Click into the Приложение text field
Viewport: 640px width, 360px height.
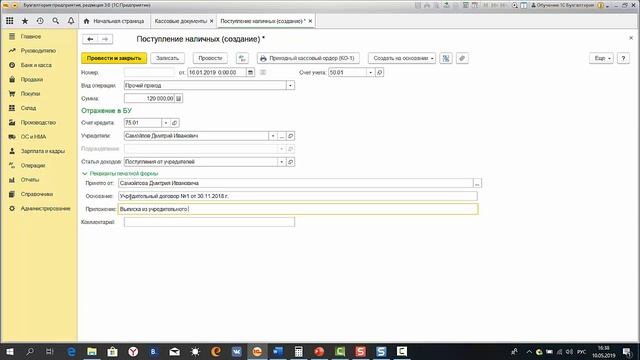[298, 209]
